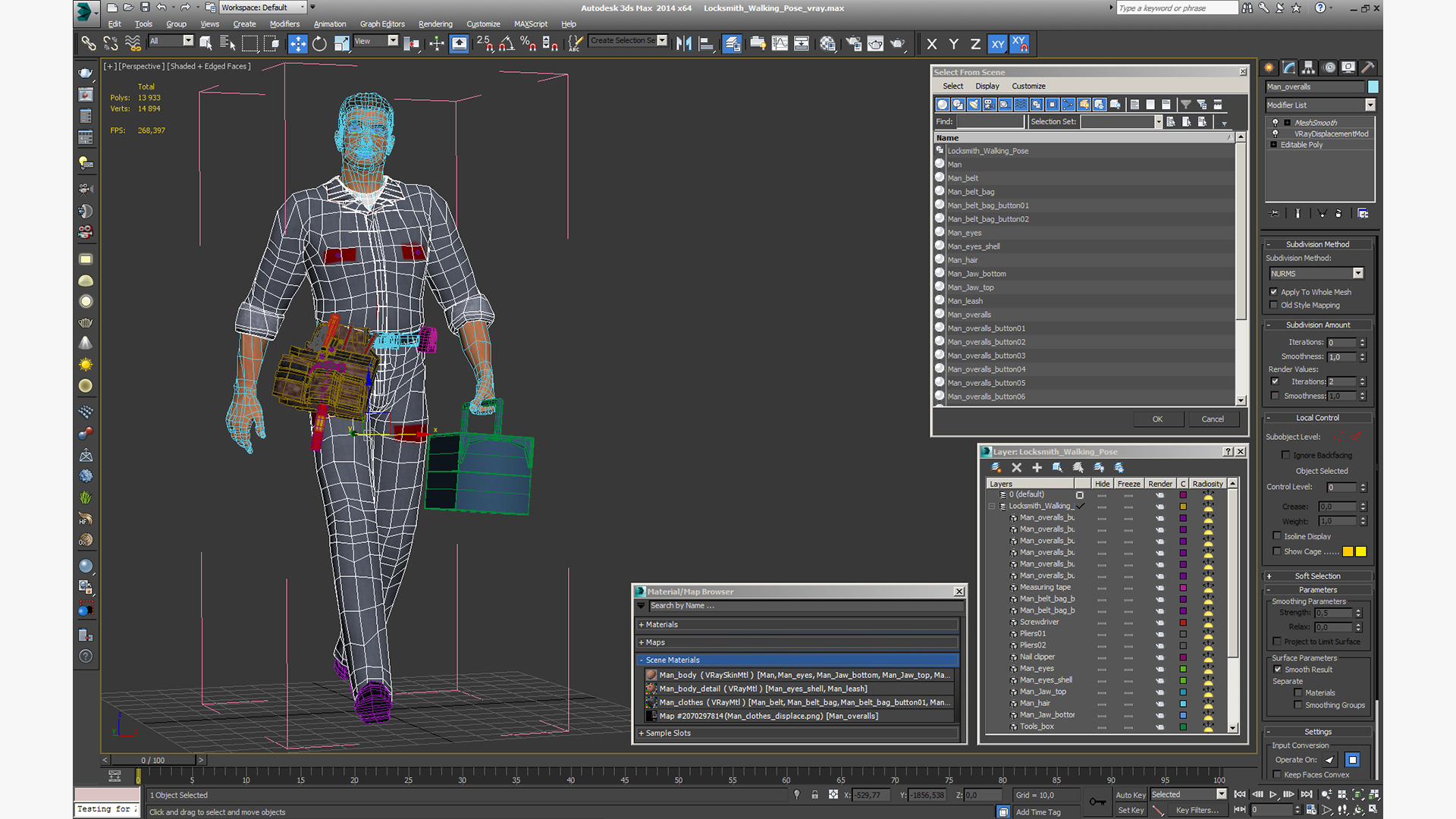The image size is (1456, 819).
Task: Open the Rendering menu
Action: coord(435,24)
